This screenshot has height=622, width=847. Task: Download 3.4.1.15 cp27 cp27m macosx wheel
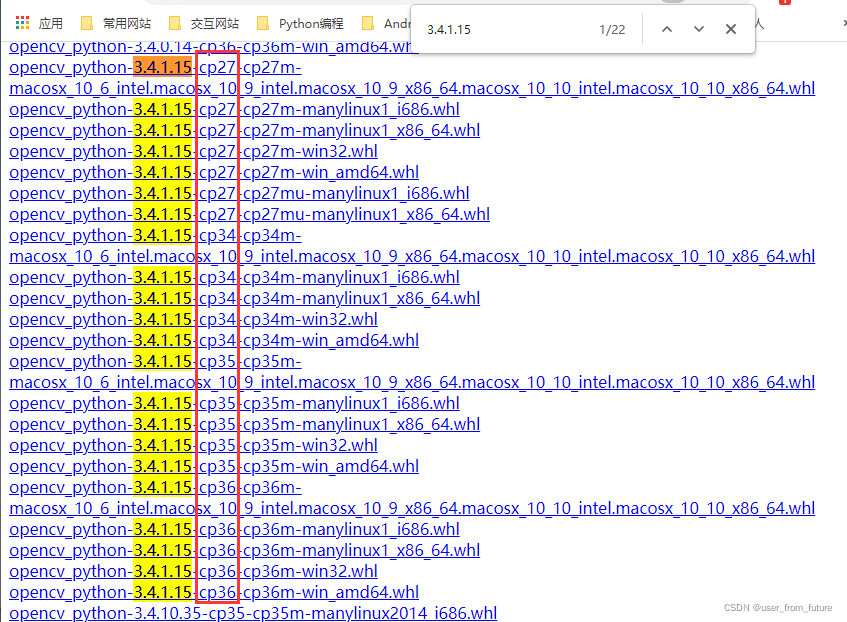click(x=412, y=78)
